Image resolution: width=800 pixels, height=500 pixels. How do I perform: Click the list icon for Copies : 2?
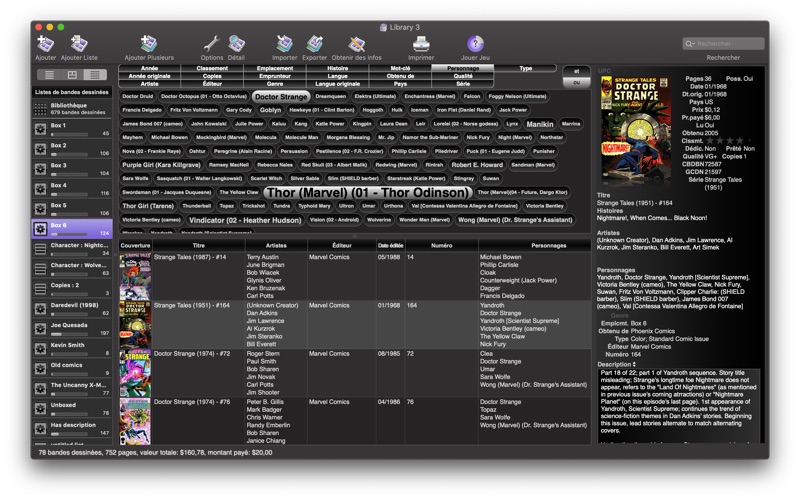[x=40, y=289]
